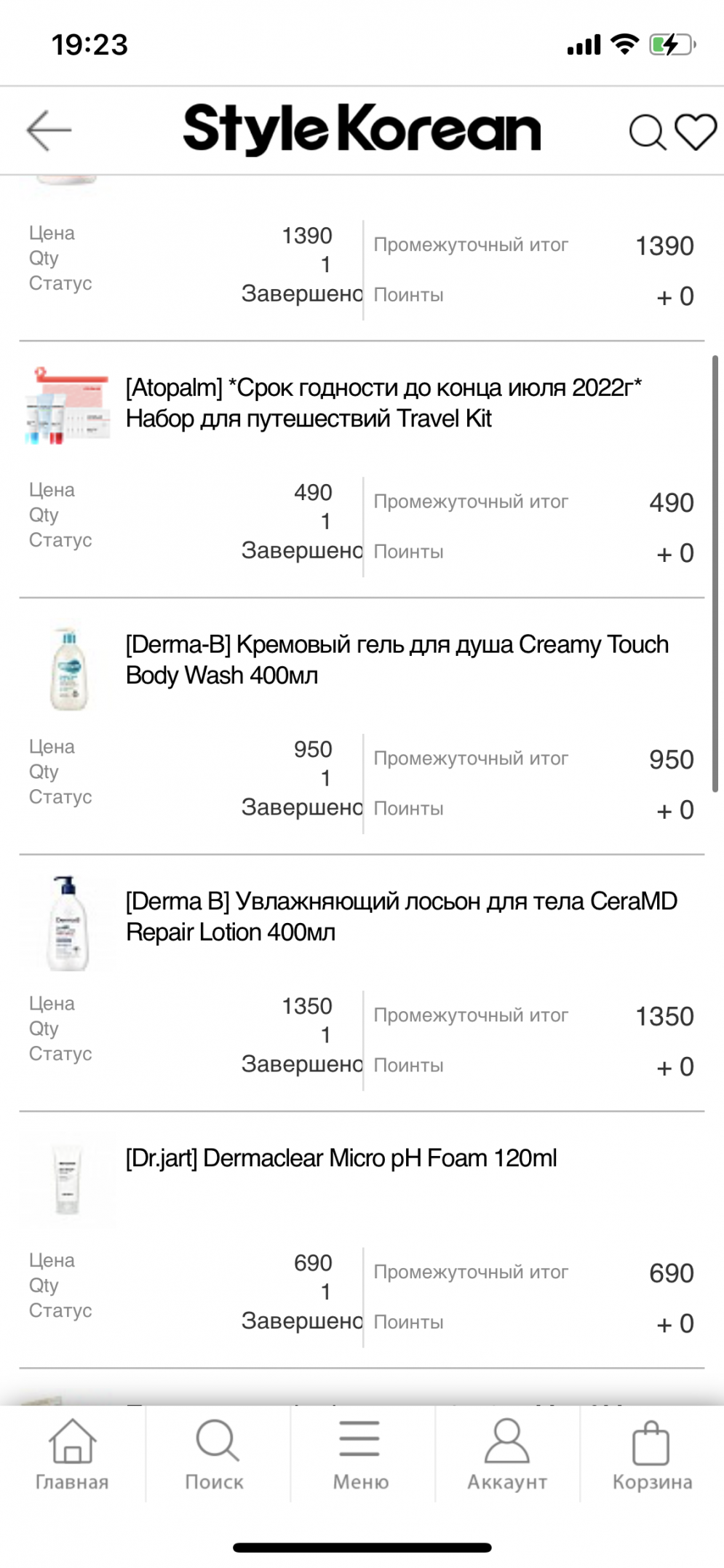This screenshot has width=724, height=1568.
Task: Open Derma-B Creamy Touch Body Wash title
Action: point(397,660)
